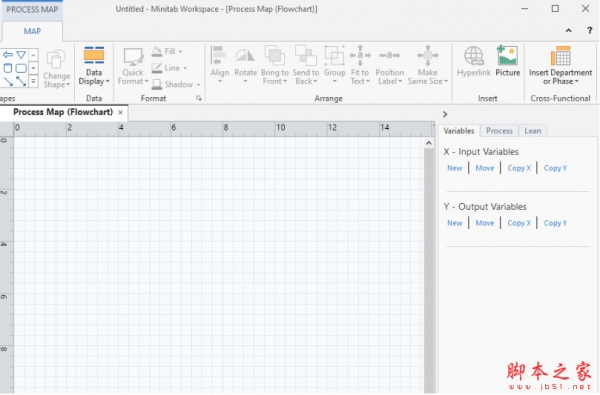Screen dimensions: 600x395
Task: Select the Process Map (Flowchart) document tab
Action: point(63,112)
